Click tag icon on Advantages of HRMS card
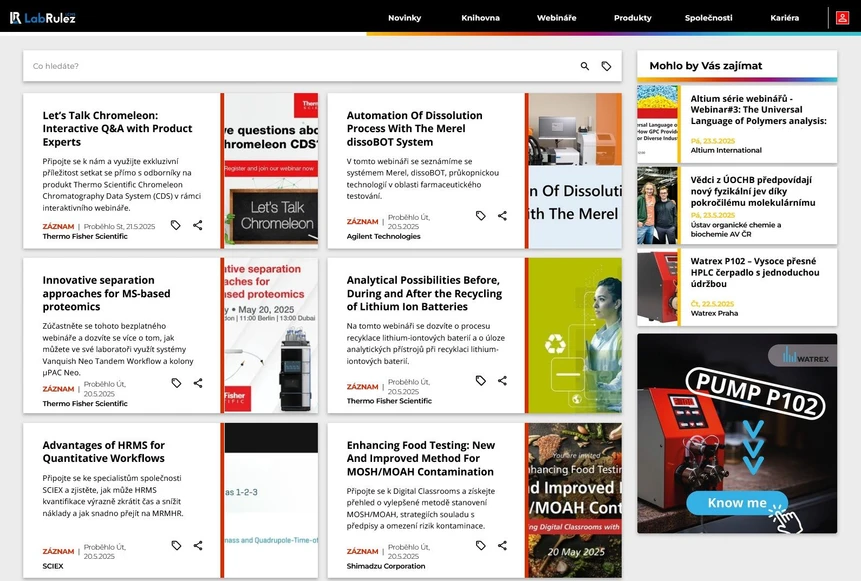 [x=176, y=545]
